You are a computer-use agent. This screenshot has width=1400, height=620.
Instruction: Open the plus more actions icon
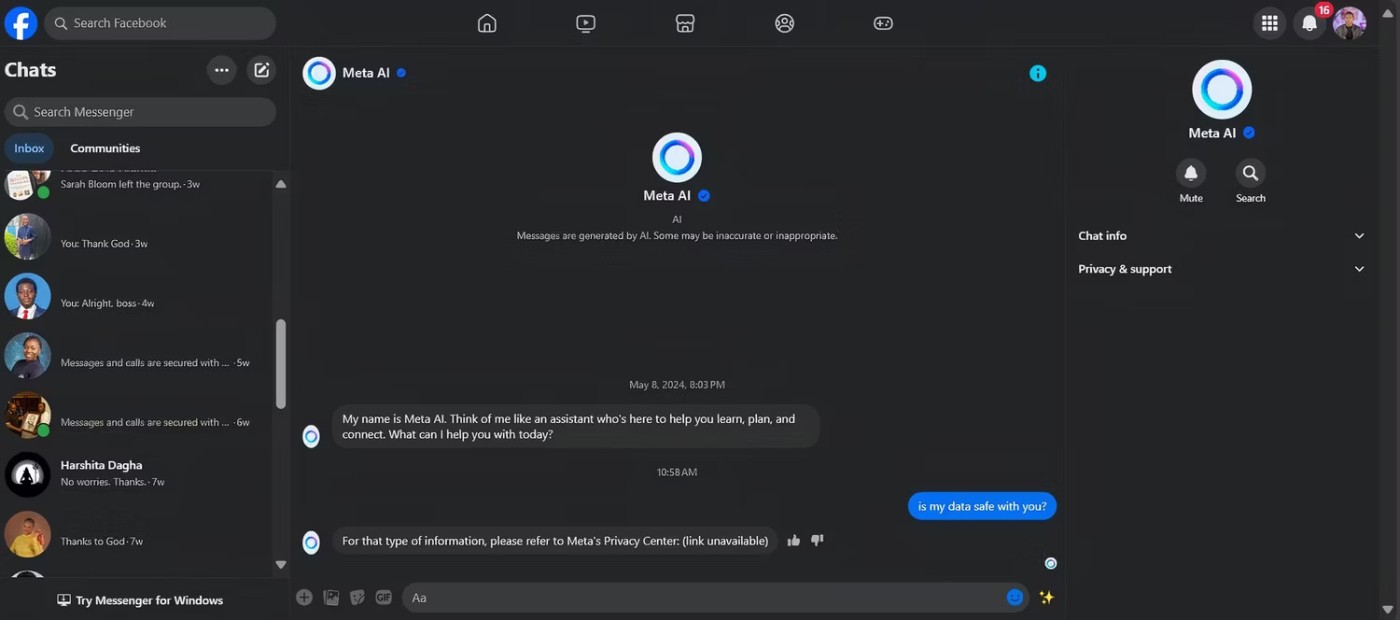coord(304,598)
